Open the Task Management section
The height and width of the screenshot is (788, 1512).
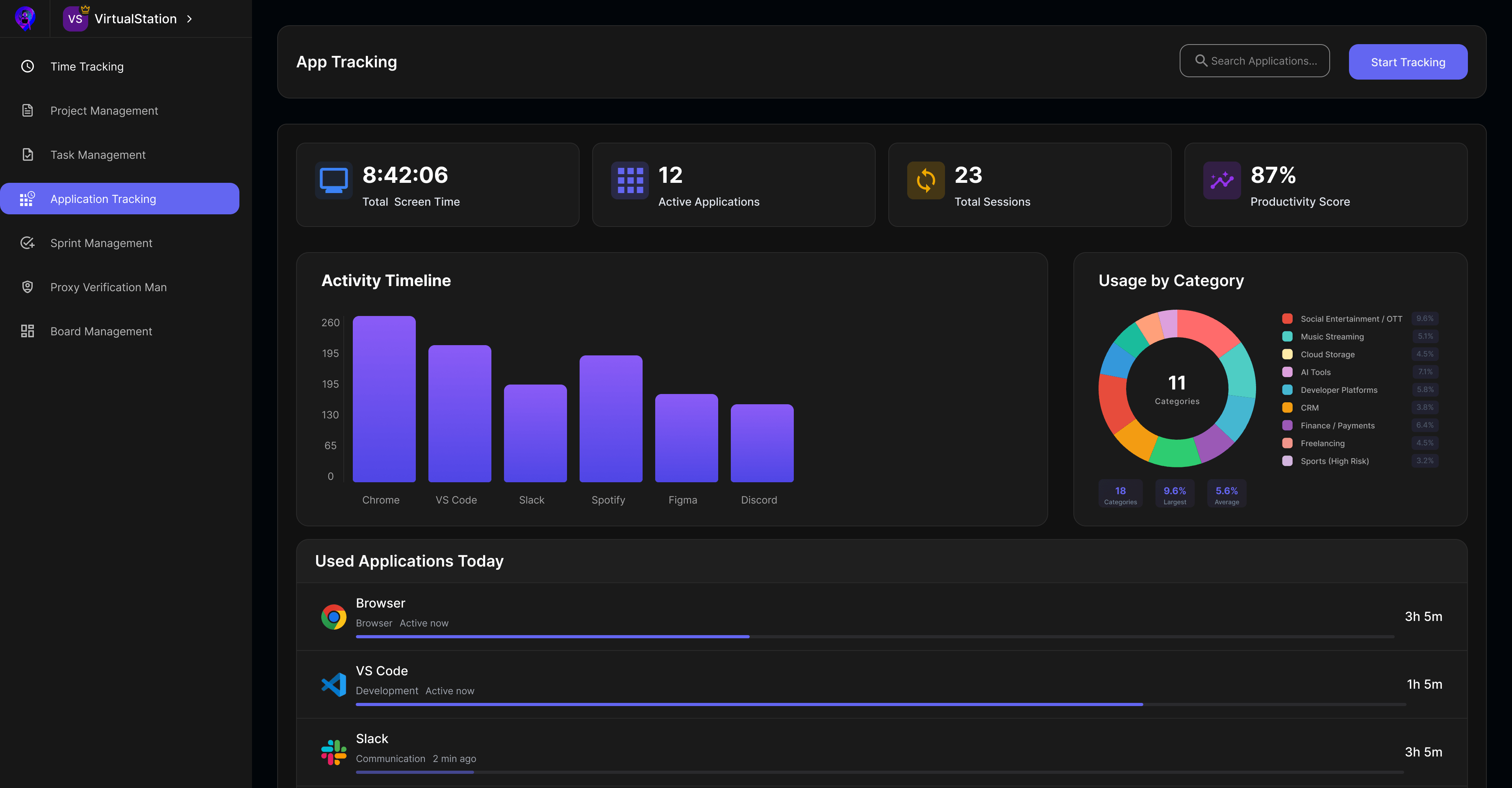(97, 154)
